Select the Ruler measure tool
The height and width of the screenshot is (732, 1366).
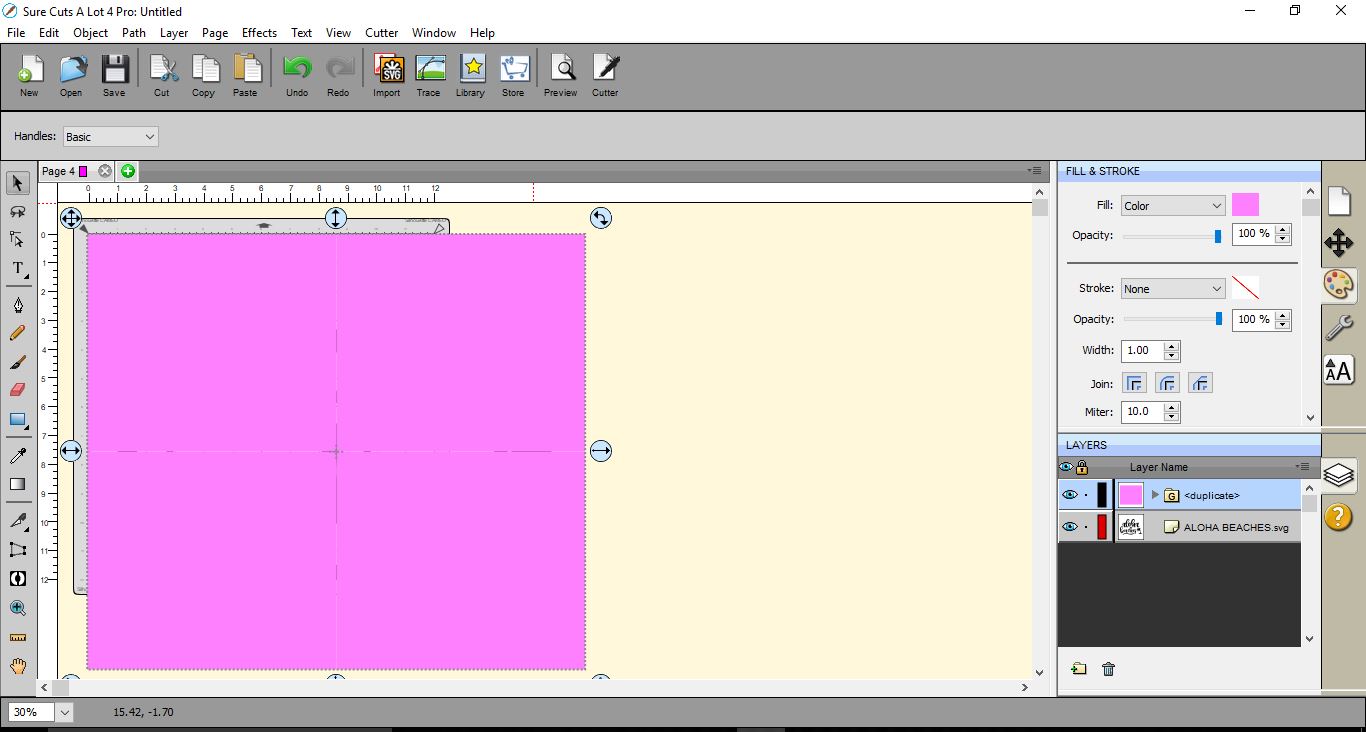click(18, 637)
